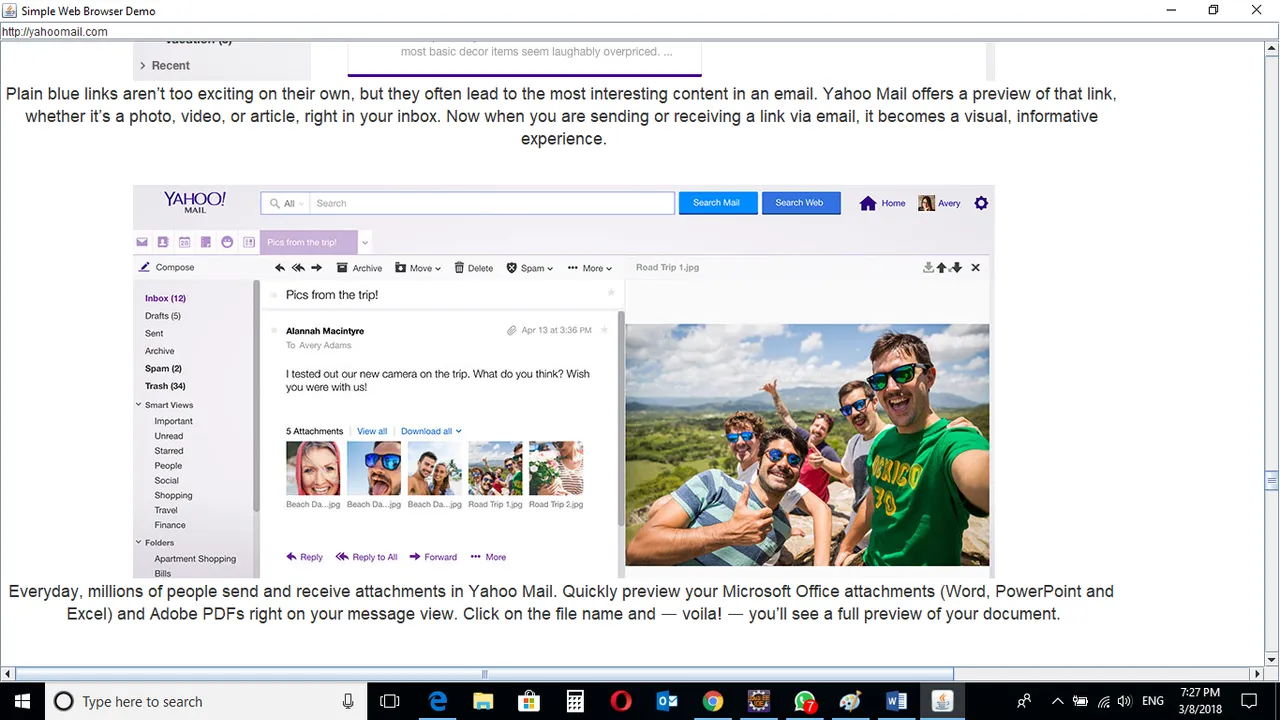1280x720 pixels.
Task: Open the Sent folder
Action: pos(154,333)
